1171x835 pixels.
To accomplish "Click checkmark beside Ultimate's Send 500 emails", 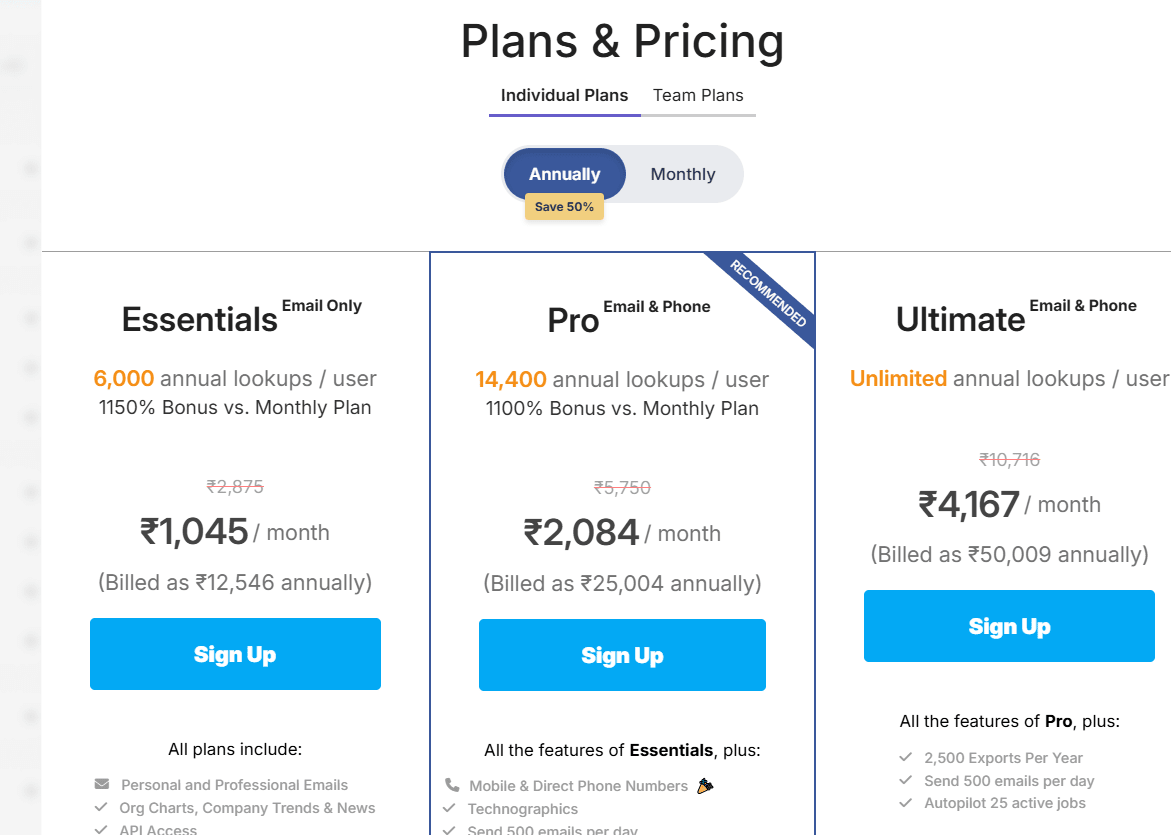I will (x=906, y=780).
